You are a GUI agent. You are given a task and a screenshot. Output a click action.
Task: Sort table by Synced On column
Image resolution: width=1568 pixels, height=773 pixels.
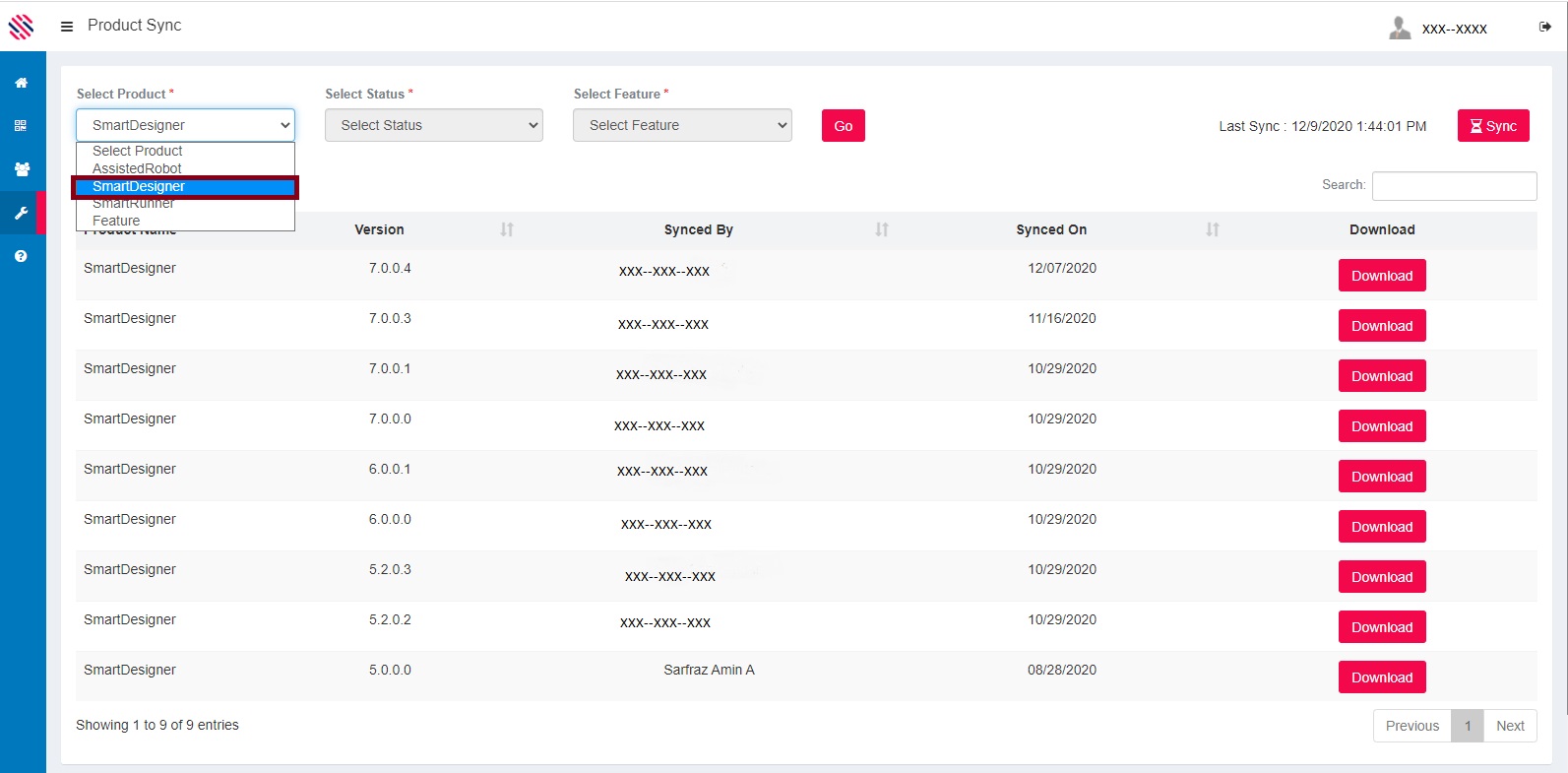[x=1212, y=229]
